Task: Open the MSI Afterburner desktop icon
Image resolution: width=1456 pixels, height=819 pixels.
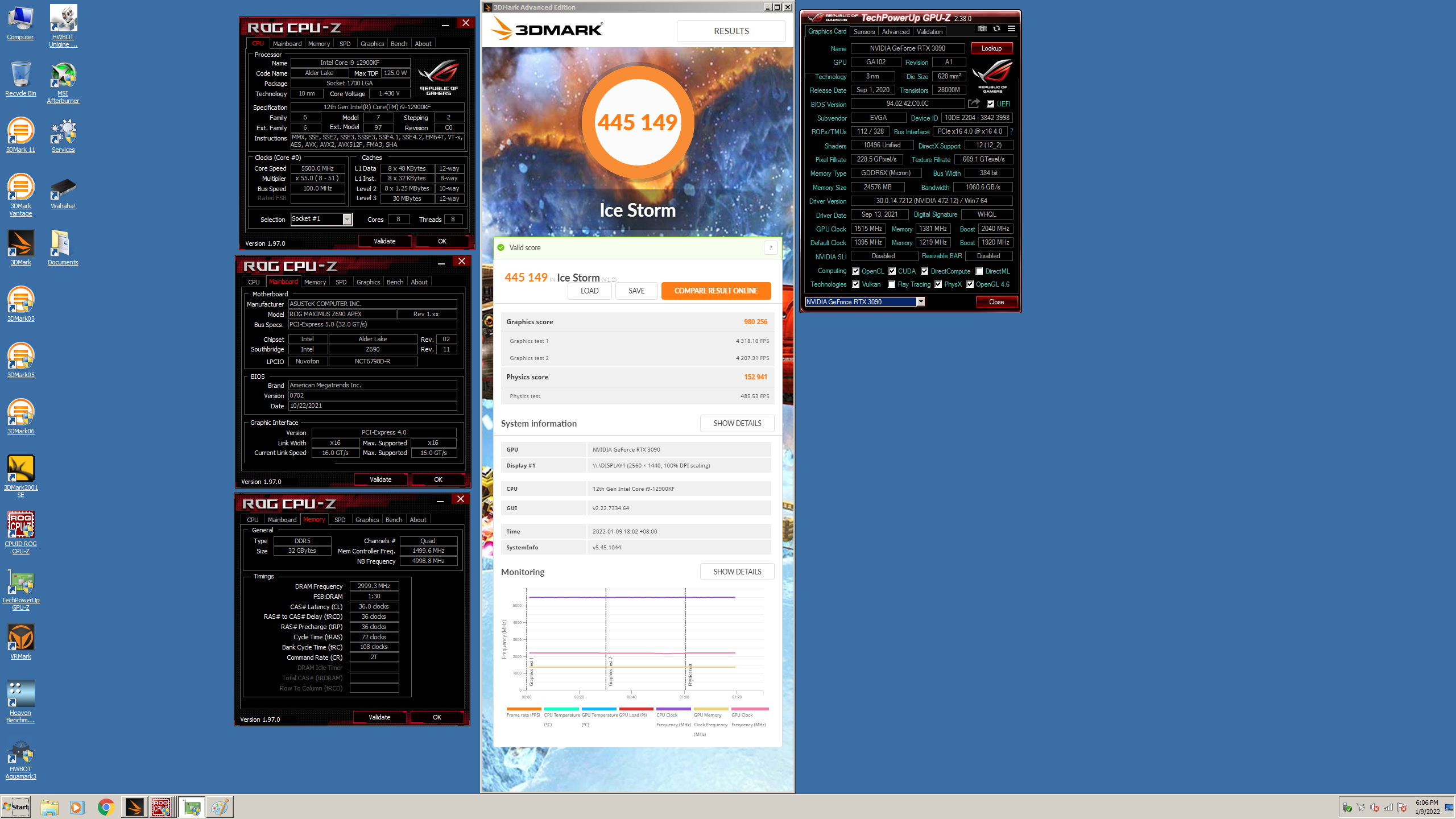Action: click(x=63, y=83)
